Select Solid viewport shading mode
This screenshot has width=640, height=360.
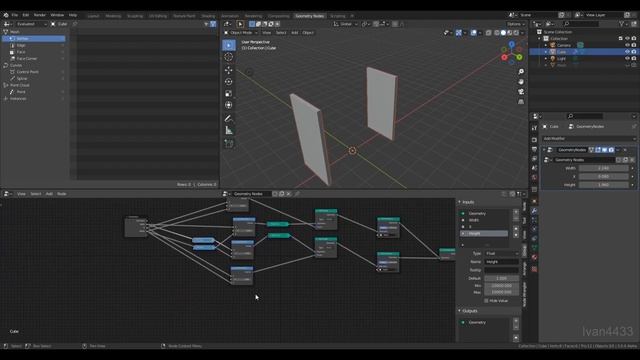coord(503,33)
